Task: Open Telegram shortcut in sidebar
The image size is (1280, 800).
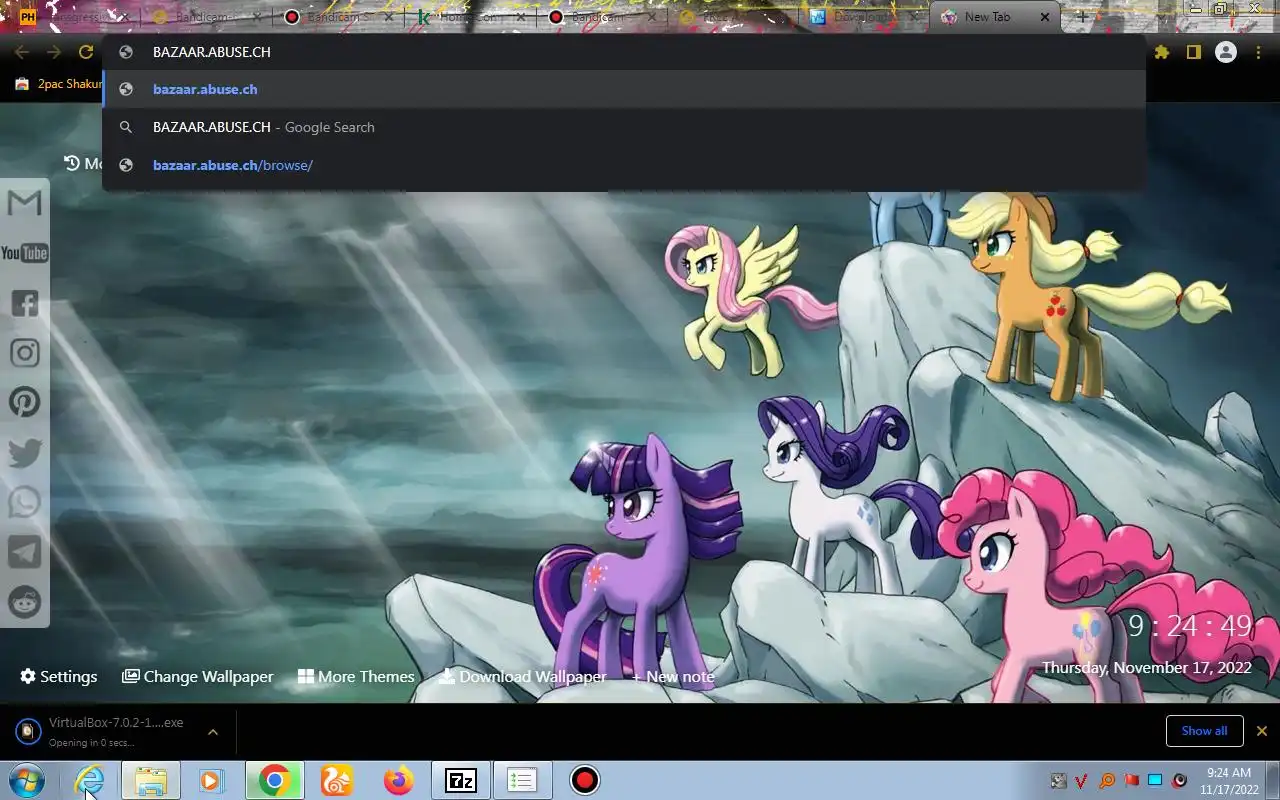Action: click(25, 552)
